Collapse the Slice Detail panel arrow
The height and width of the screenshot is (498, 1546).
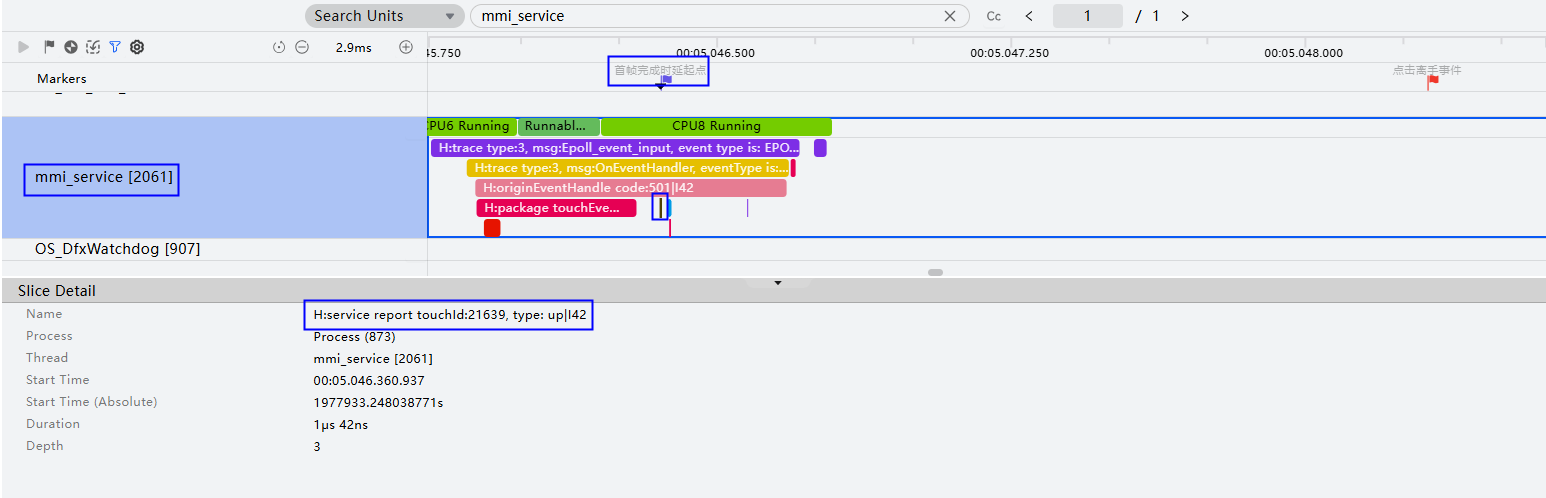778,283
